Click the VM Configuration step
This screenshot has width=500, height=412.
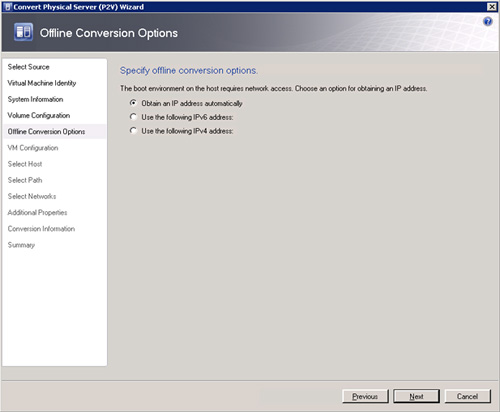point(33,148)
